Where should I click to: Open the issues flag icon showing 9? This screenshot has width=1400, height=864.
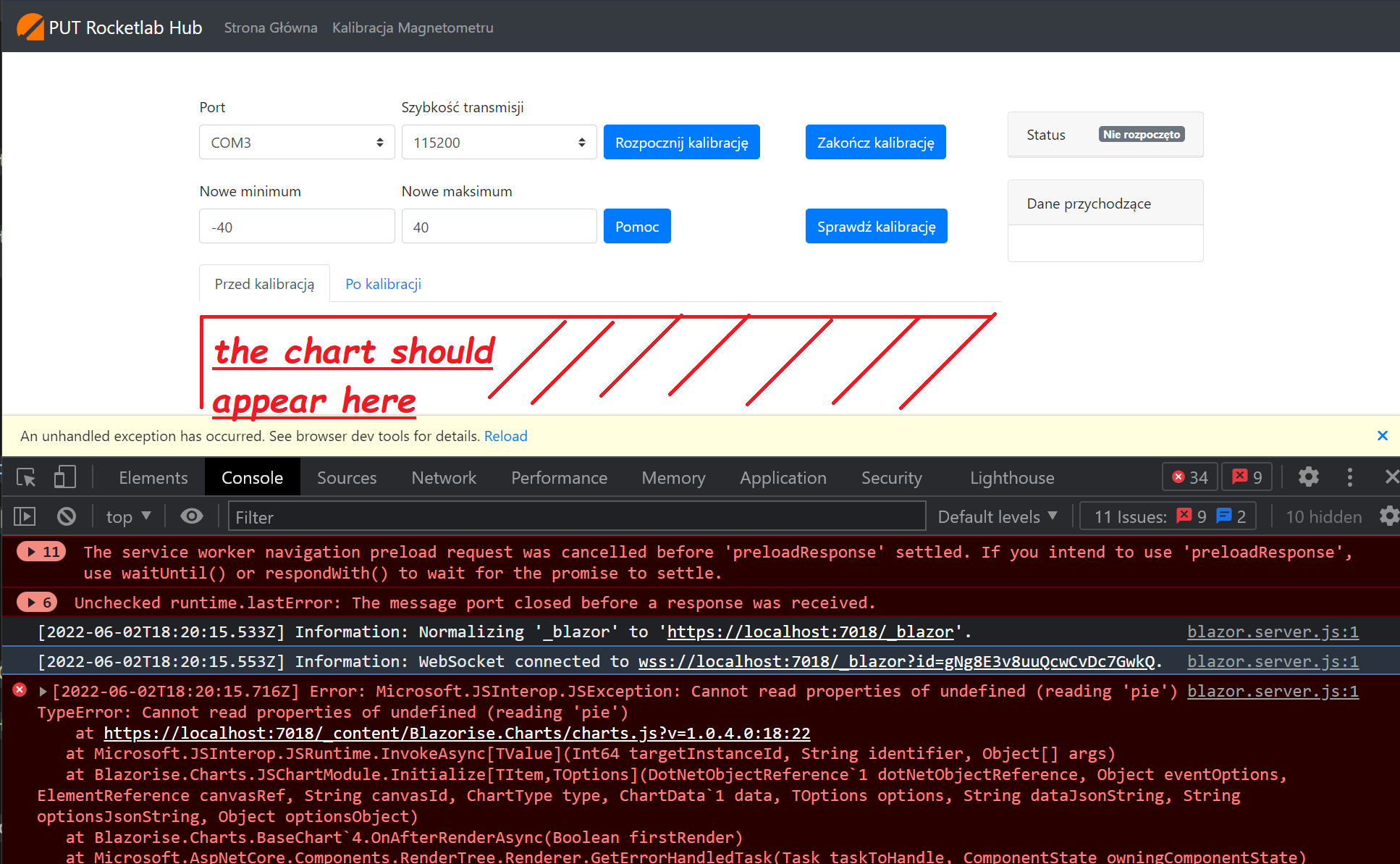(1247, 477)
